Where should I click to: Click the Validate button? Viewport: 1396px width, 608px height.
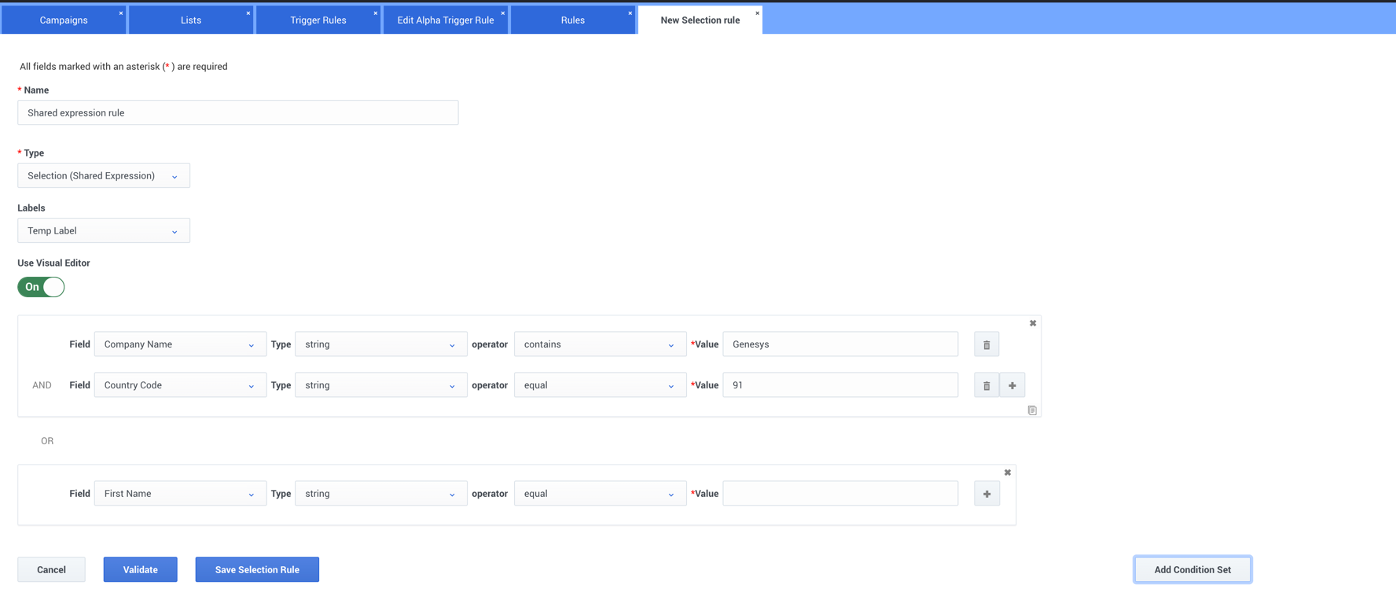click(x=140, y=570)
